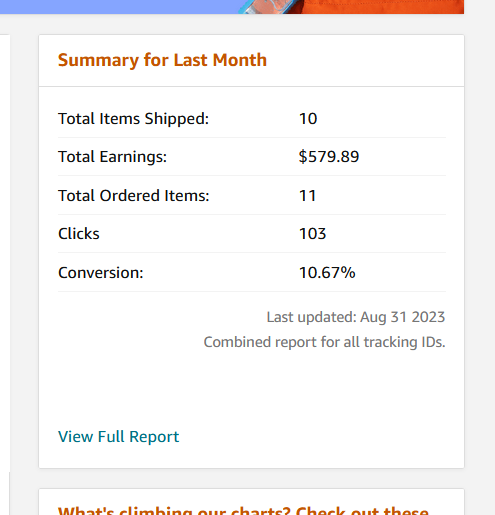Image resolution: width=495 pixels, height=515 pixels.
Task: Click the left adjacent panel edge
Action: (5, 253)
